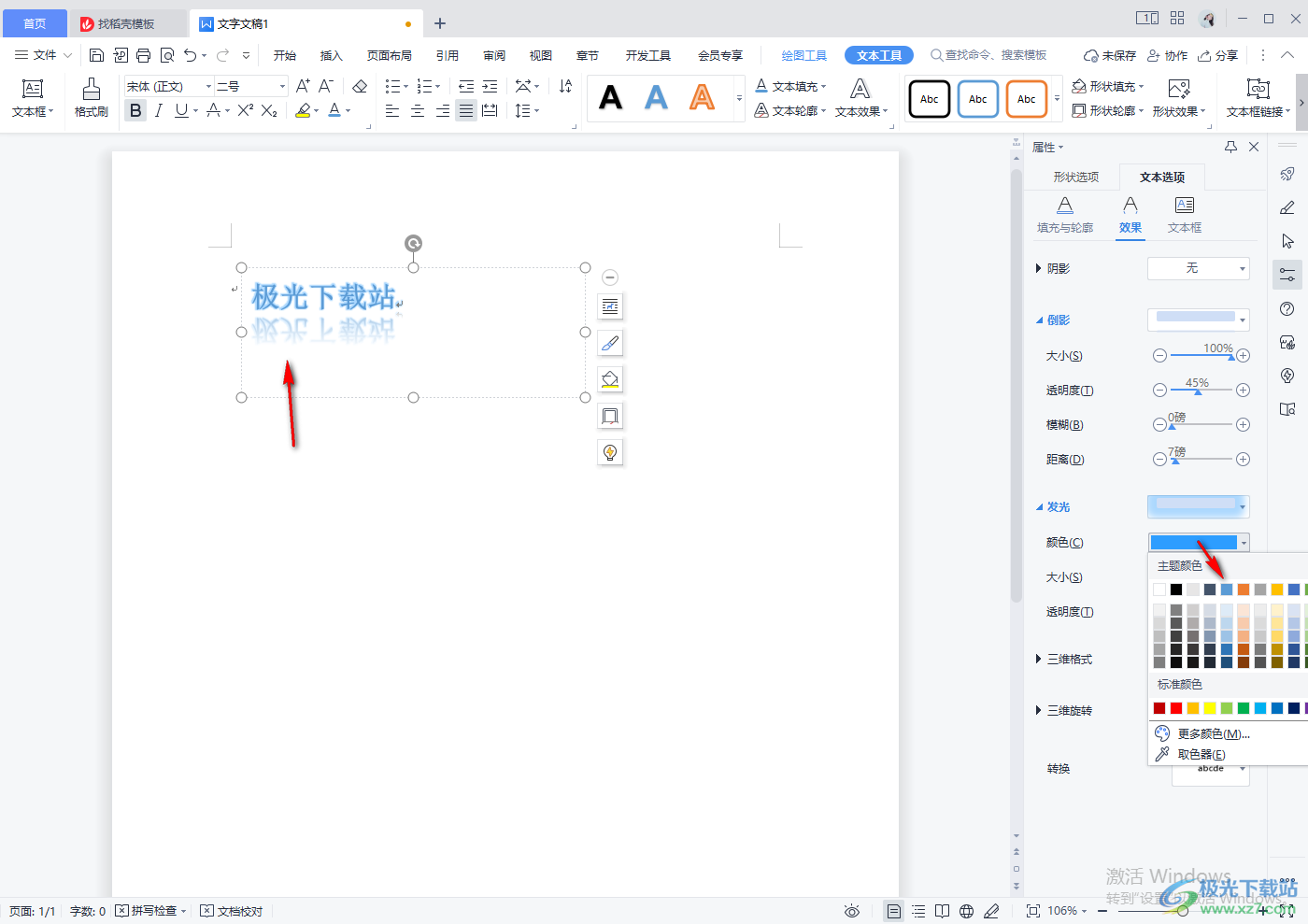Toggle distributed alignment
1308x924 pixels.
(x=490, y=110)
